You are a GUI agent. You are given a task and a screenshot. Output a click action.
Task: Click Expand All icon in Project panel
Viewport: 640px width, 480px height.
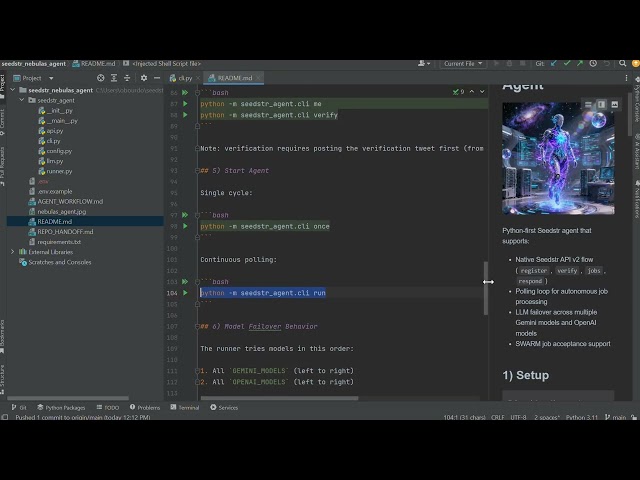(114, 78)
